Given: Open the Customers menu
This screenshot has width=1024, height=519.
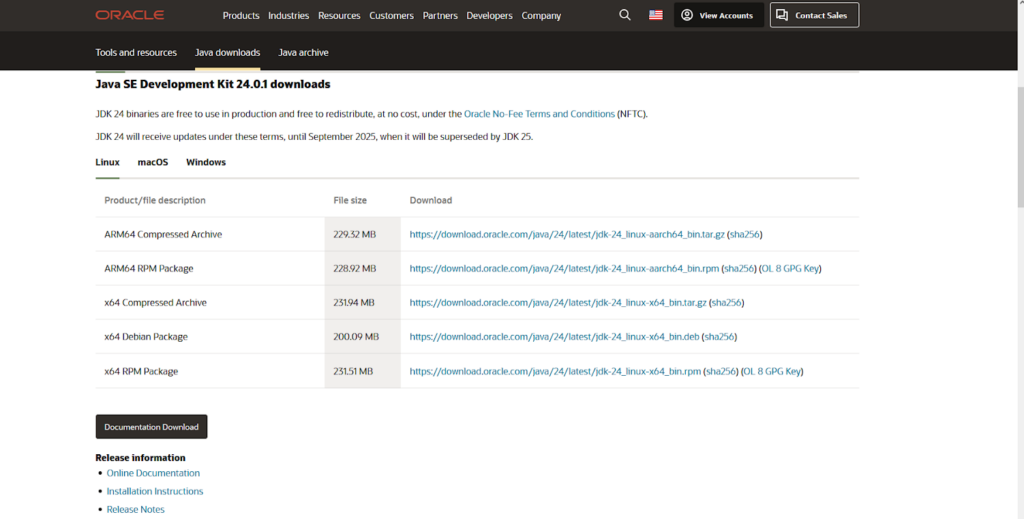Looking at the screenshot, I should (391, 16).
